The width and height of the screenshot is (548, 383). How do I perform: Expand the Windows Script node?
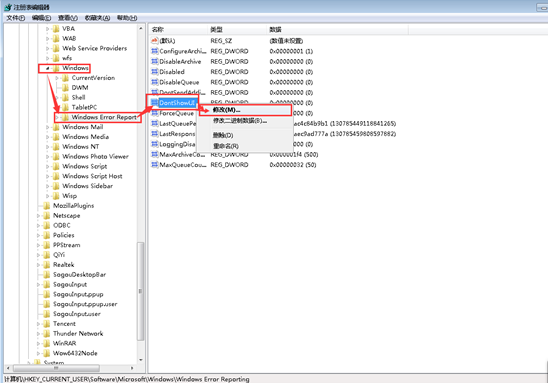point(48,166)
